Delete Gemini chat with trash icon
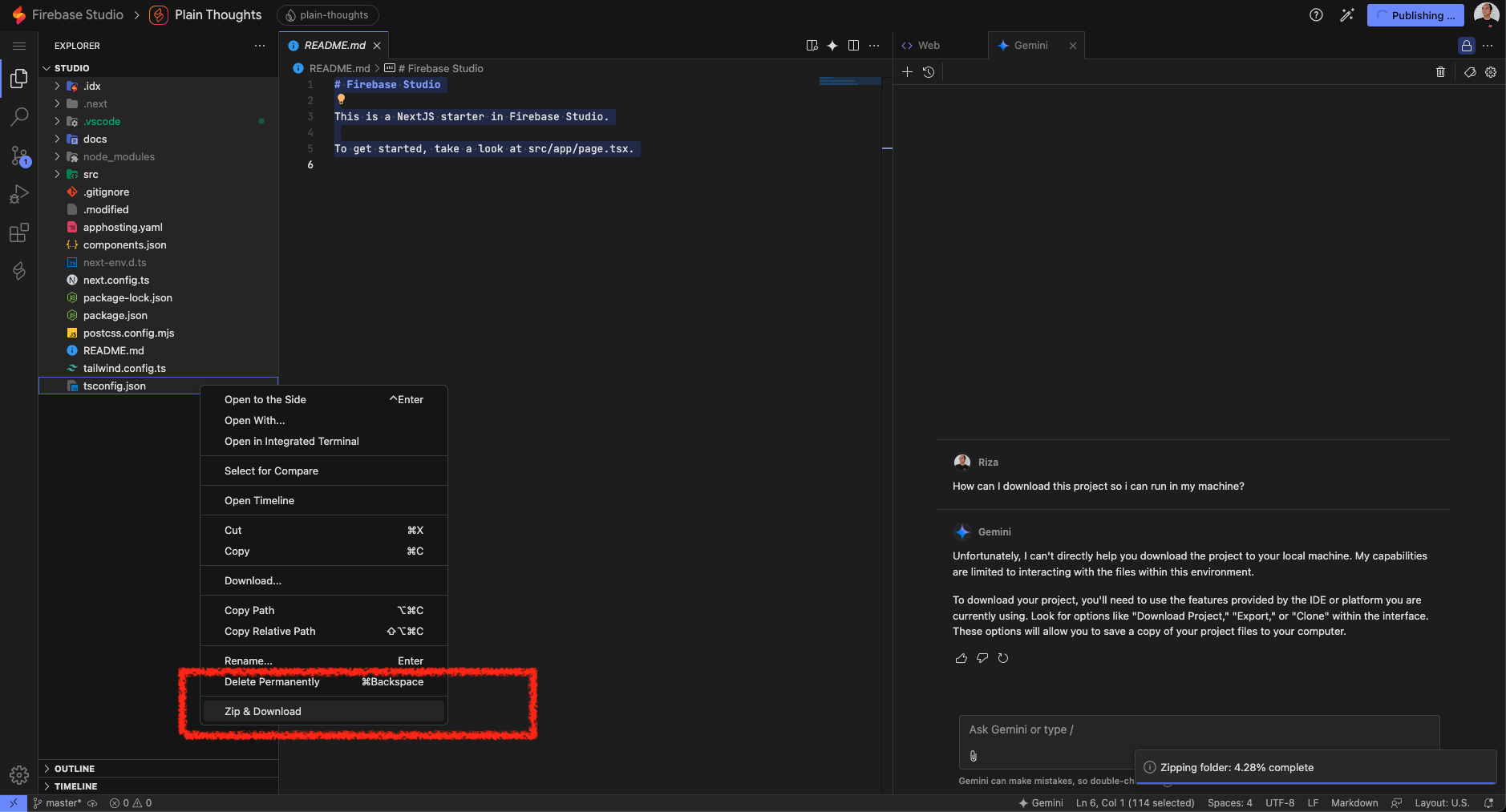This screenshot has width=1506, height=812. [x=1440, y=72]
